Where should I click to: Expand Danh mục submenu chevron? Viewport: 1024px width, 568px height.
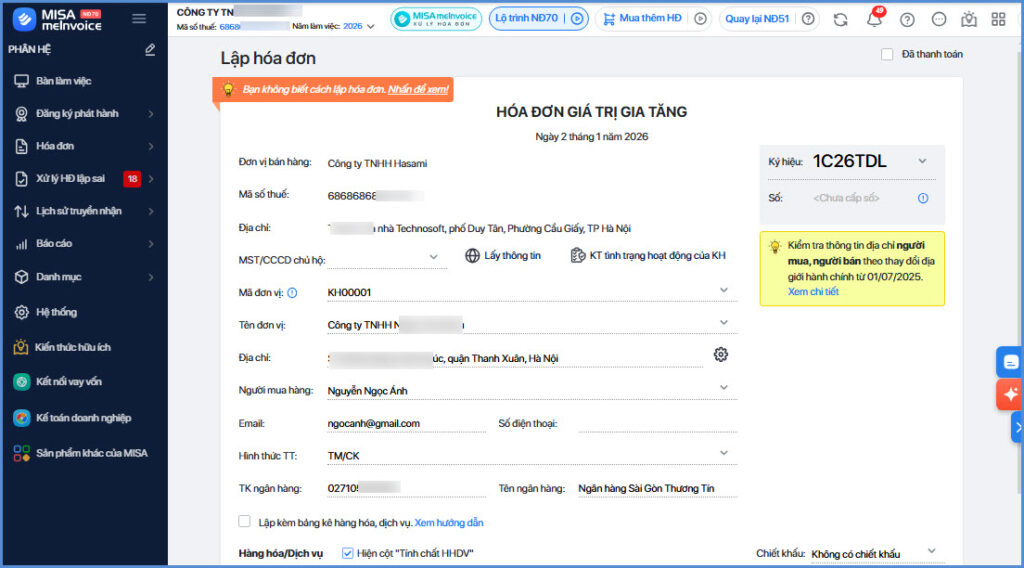click(x=151, y=277)
